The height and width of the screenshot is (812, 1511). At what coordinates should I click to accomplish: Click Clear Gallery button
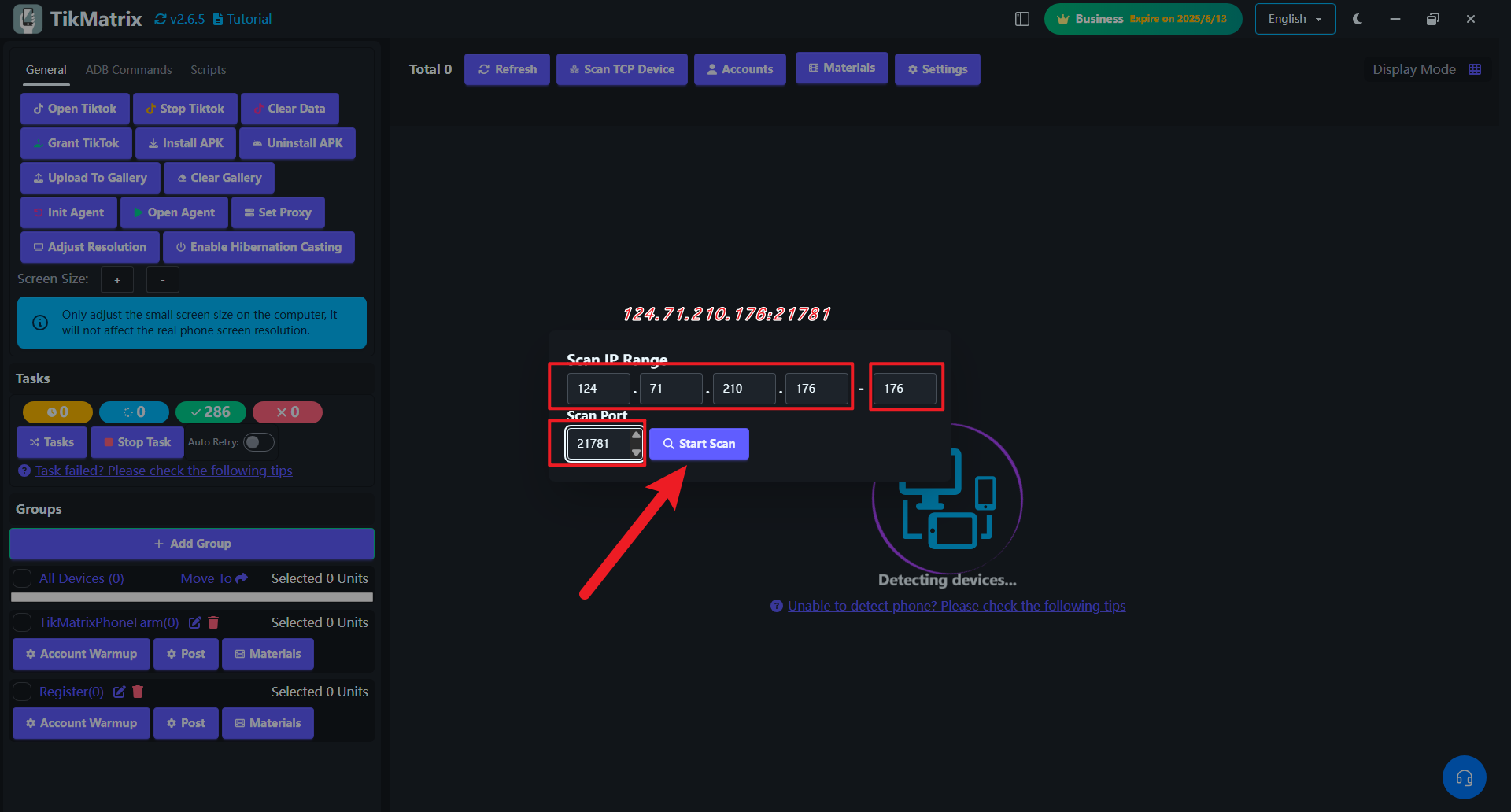pos(219,178)
